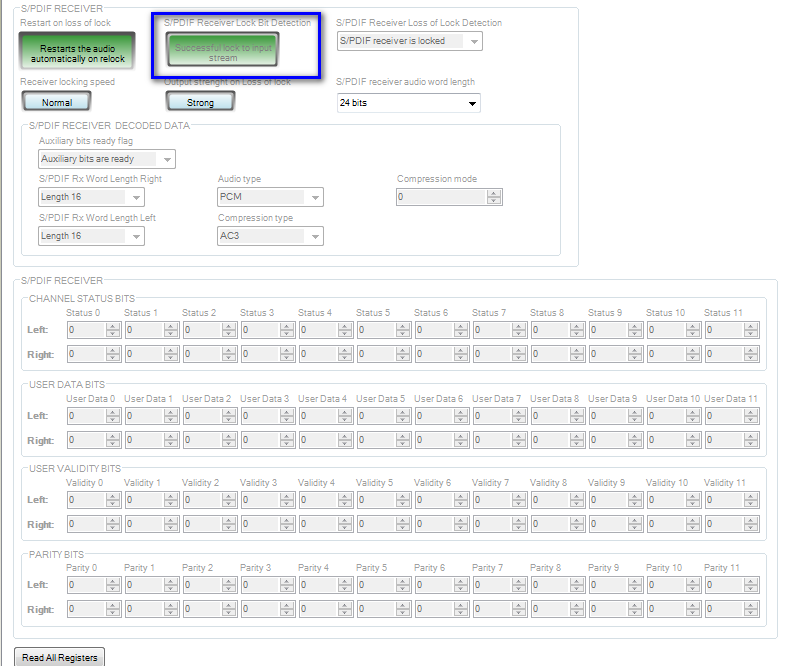Screen dimensions: 792x666
Task: Click the Left User Data 2 spinner arrows
Action: coord(229,416)
